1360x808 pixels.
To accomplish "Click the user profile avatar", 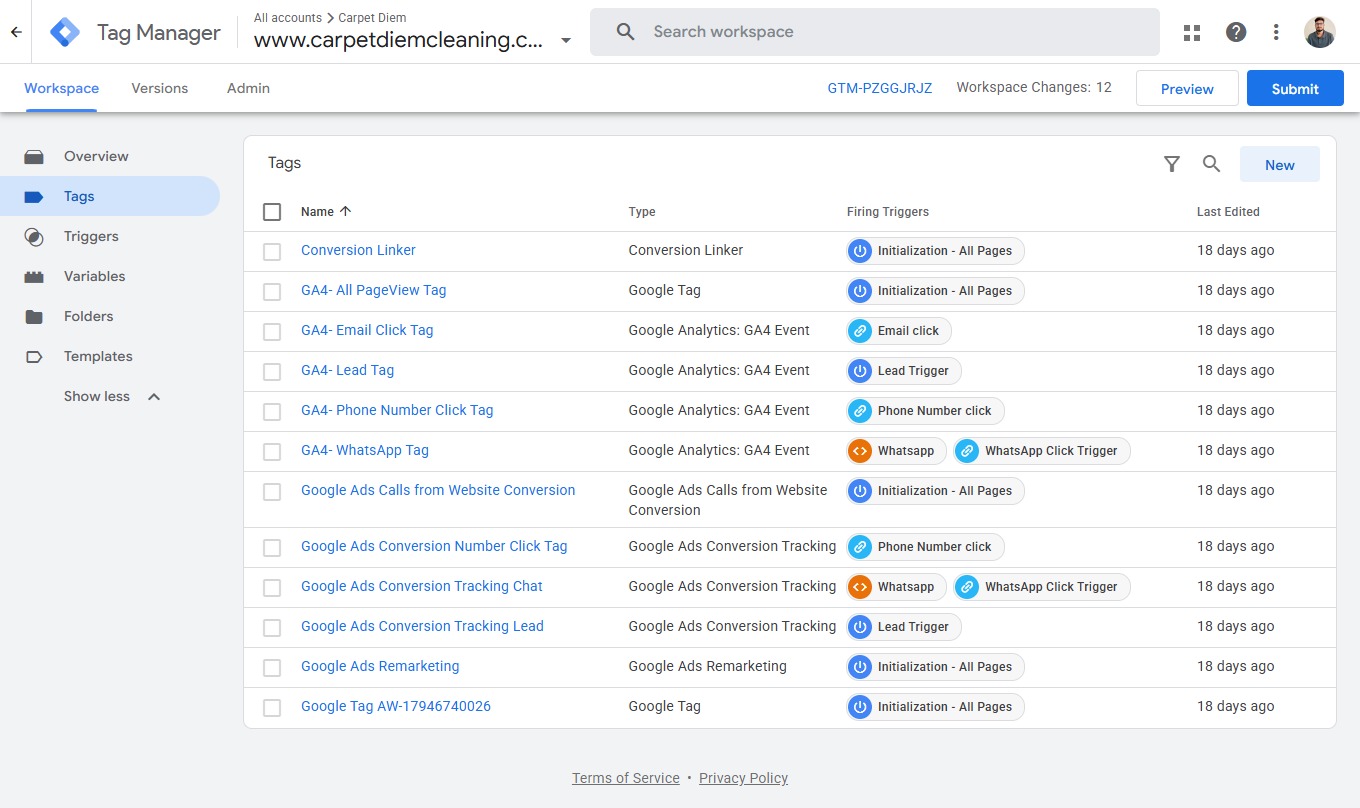I will [1320, 32].
